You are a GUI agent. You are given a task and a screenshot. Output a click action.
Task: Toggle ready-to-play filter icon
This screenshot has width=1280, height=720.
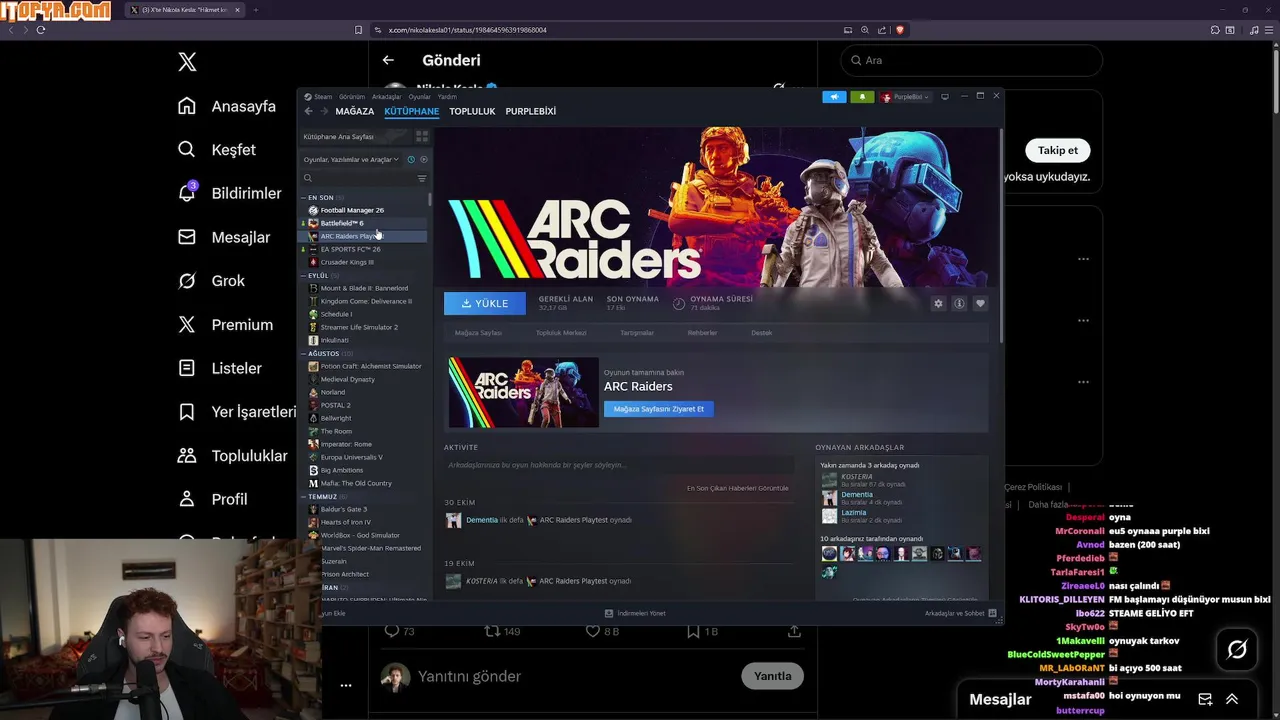coord(423,159)
